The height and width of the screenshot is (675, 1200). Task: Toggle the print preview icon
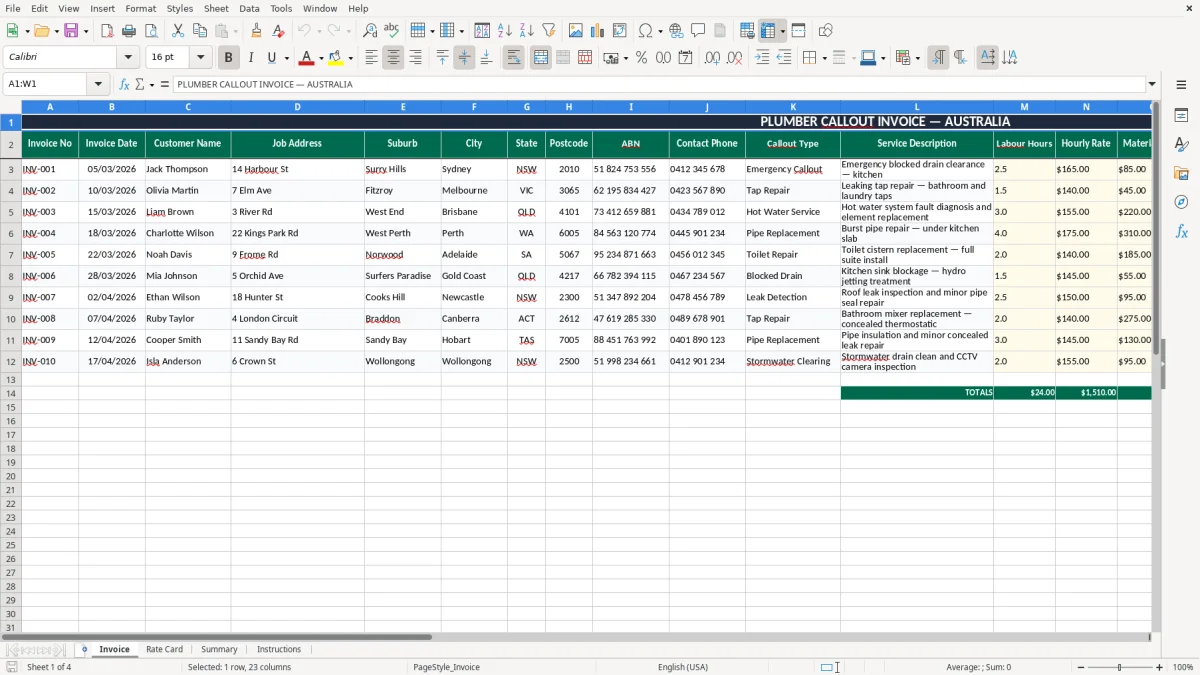tap(151, 31)
